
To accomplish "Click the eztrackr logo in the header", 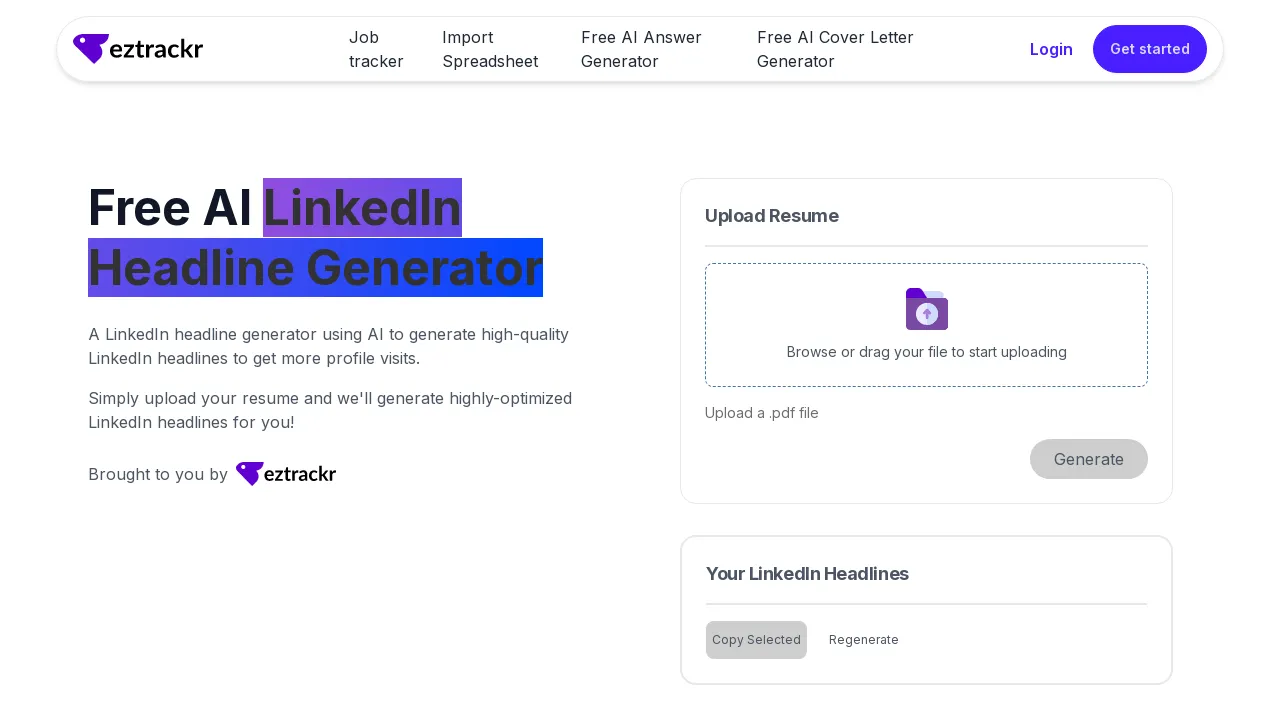I will (x=137, y=48).
